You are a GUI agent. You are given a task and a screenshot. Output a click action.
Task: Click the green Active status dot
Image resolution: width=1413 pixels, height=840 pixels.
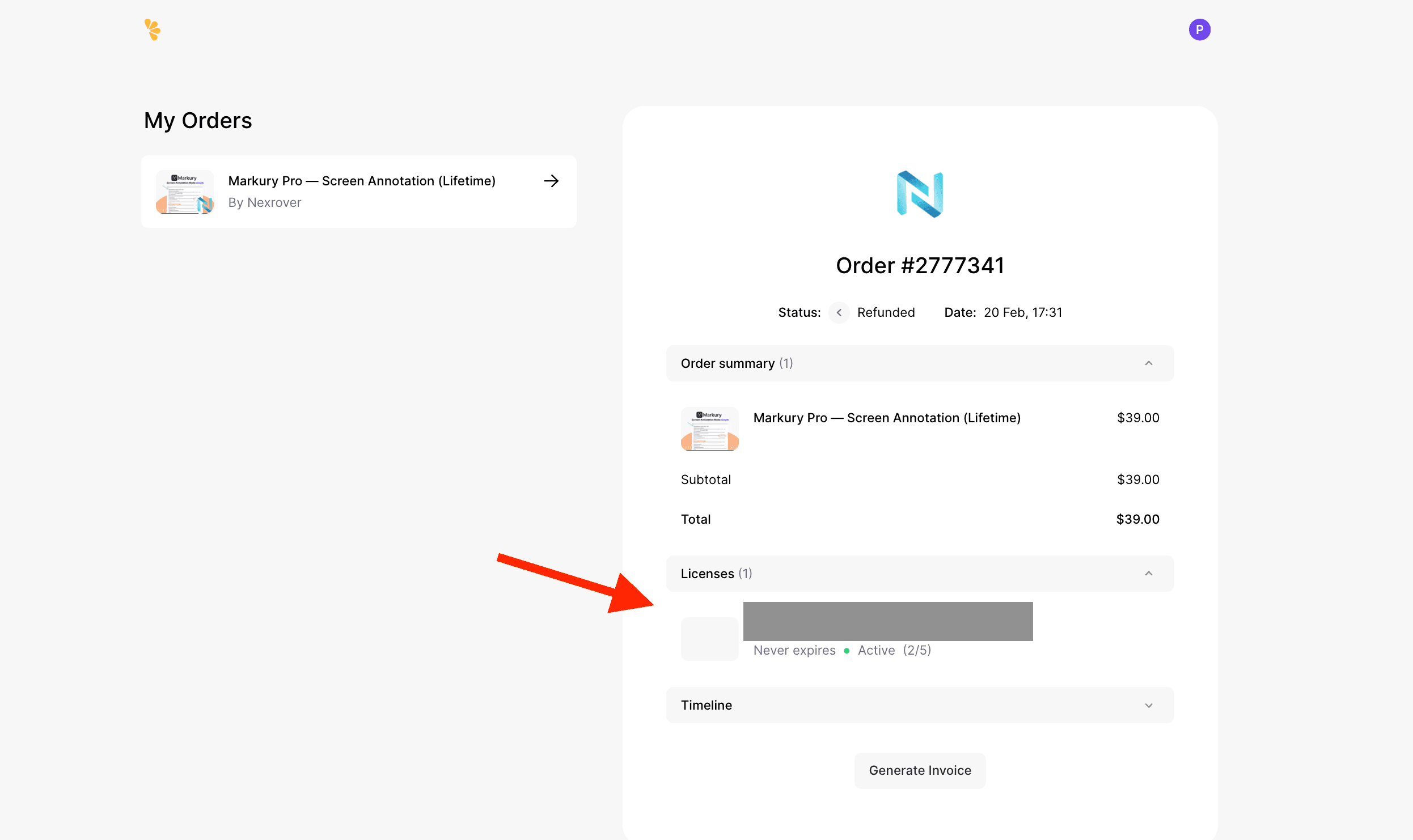tap(847, 651)
